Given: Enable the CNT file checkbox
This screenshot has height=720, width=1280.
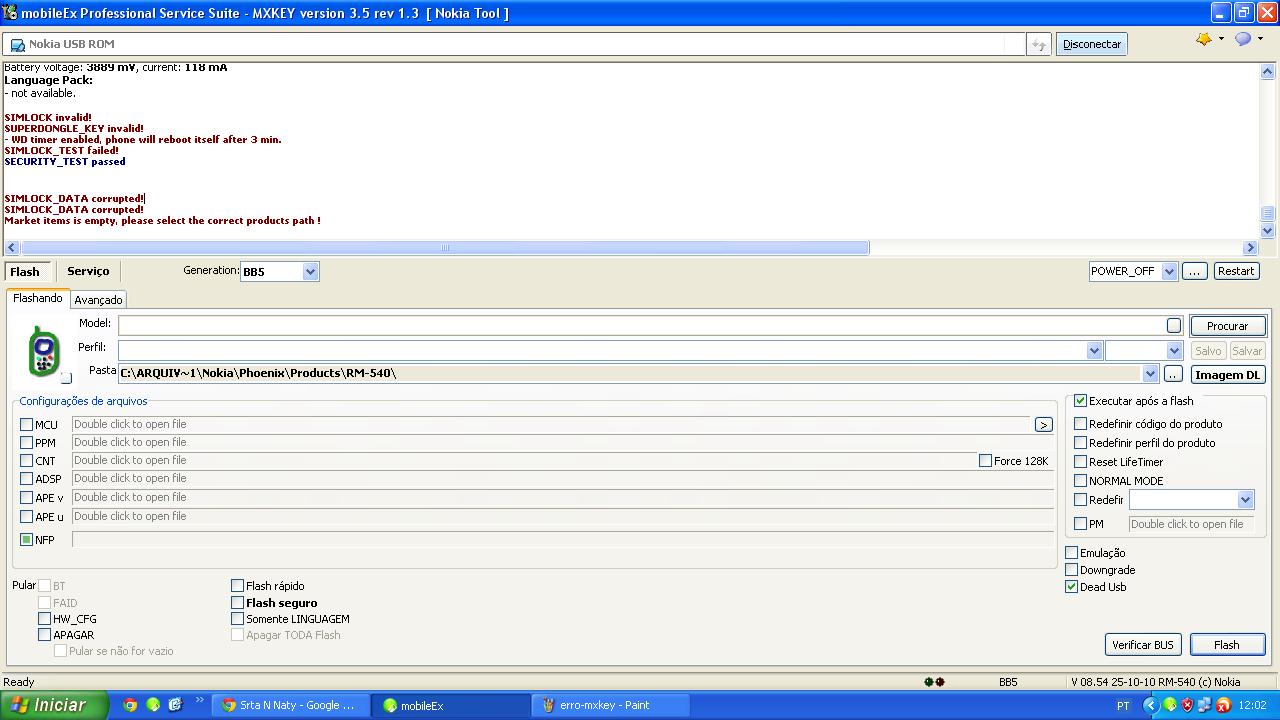Looking at the screenshot, I should tap(26, 461).
